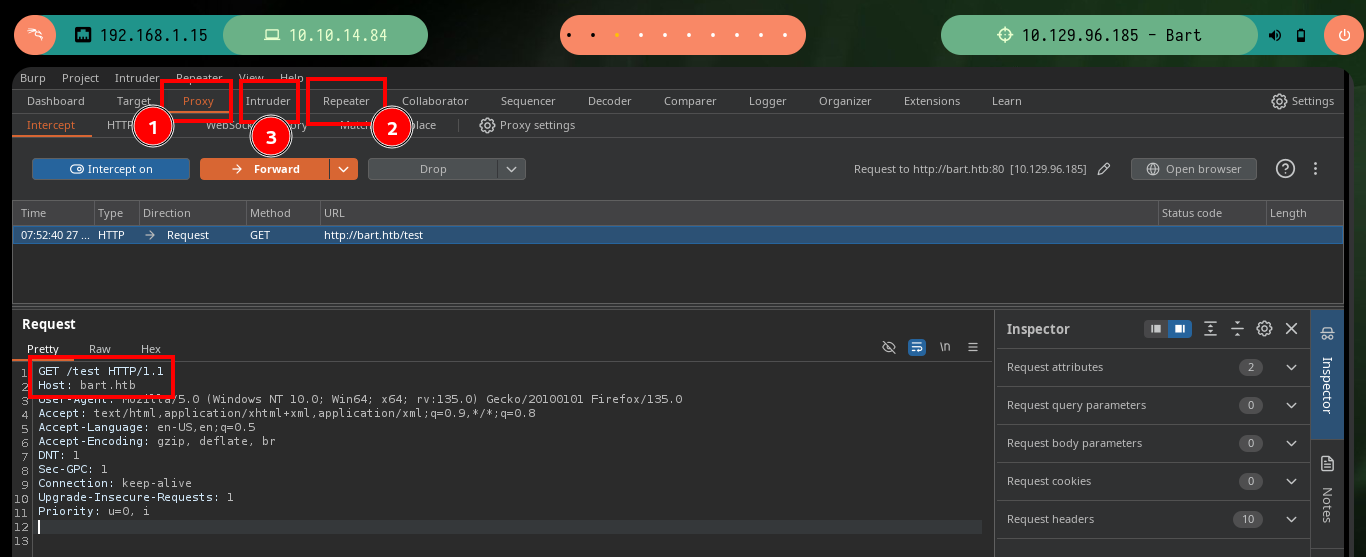Open the Burp menu
Image resolution: width=1366 pixels, height=557 pixels.
[x=33, y=78]
